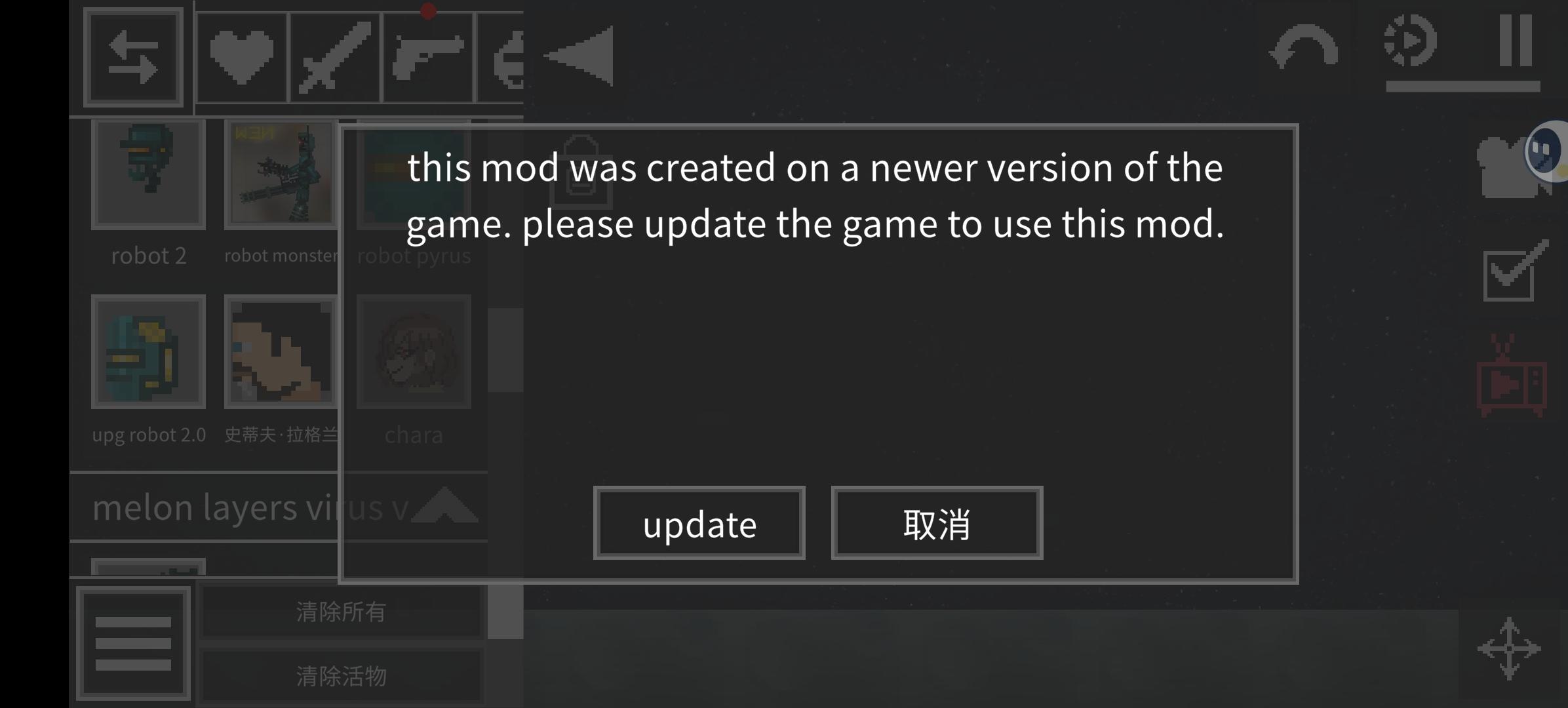Click the 清除所有 clear all button
Screen dimensions: 1568x708
click(341, 612)
